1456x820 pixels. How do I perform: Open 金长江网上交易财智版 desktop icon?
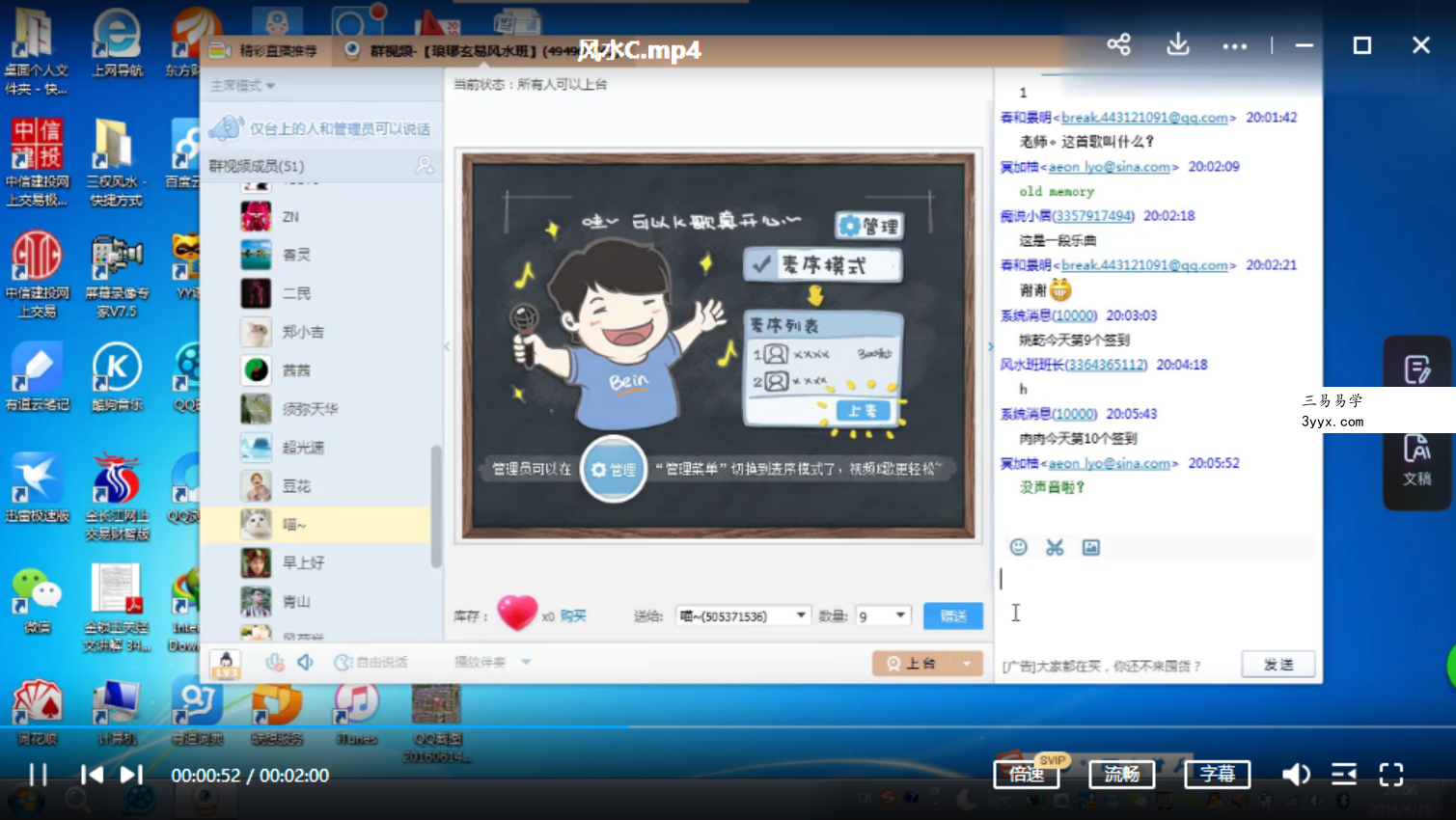point(117,498)
